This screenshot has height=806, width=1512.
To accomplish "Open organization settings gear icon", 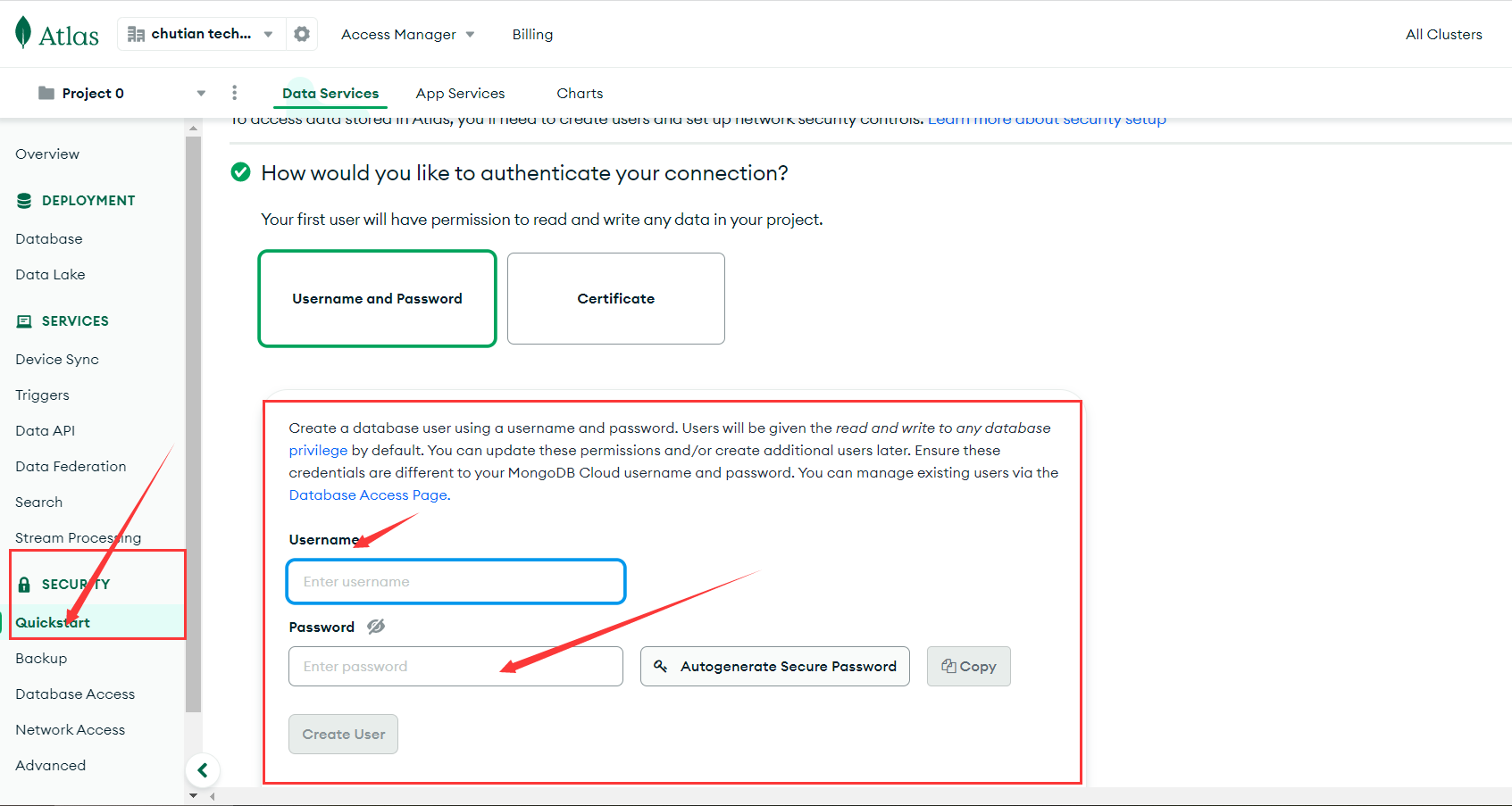I will point(302,34).
